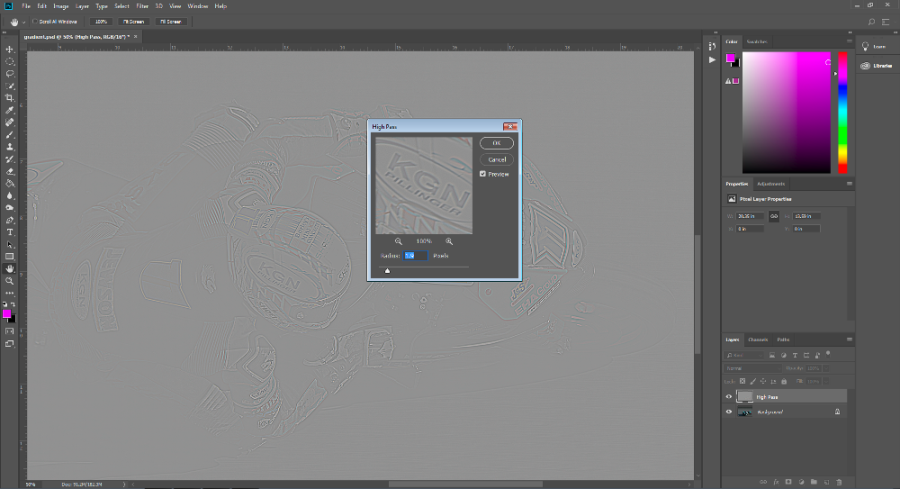This screenshot has width=900, height=489.
Task: Open the layer Kind filter dropdown
Action: pos(744,355)
